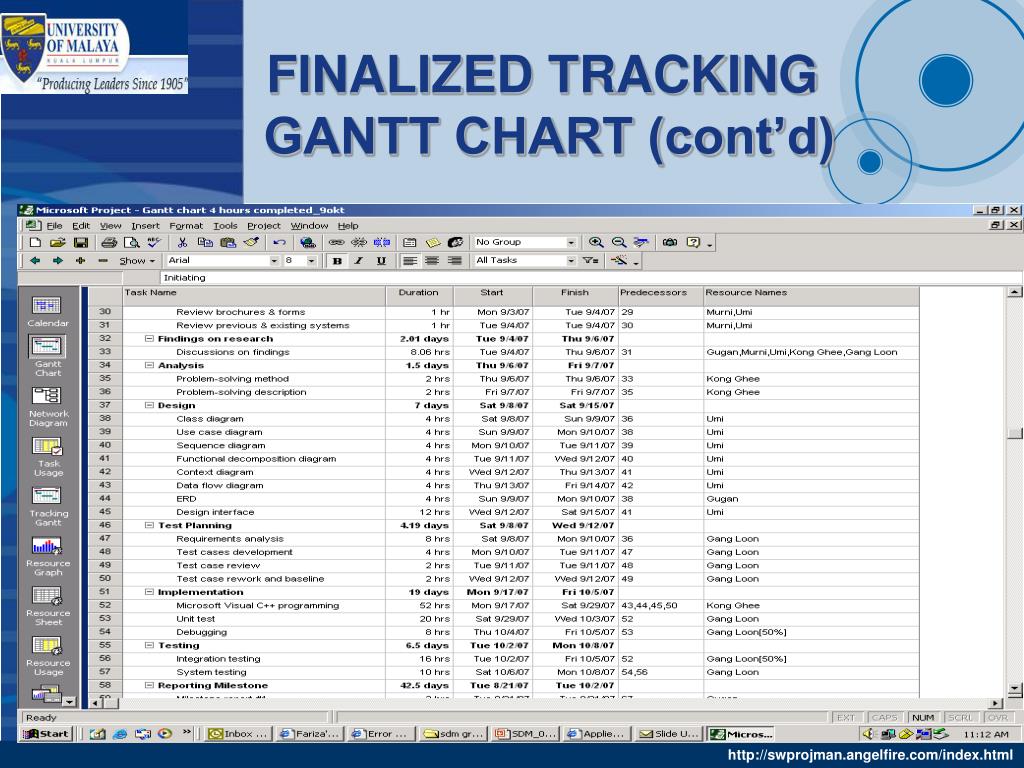The image size is (1024, 768).
Task: Open the Insert menu
Action: [x=145, y=225]
